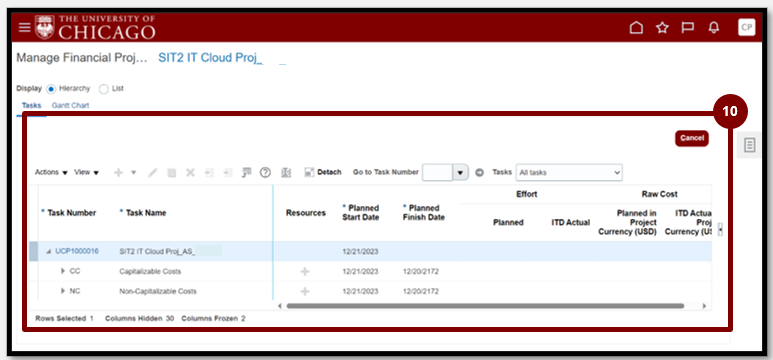Screen dimensions: 773x360
Task: Click the Go to Task Number input field
Action: (x=437, y=173)
